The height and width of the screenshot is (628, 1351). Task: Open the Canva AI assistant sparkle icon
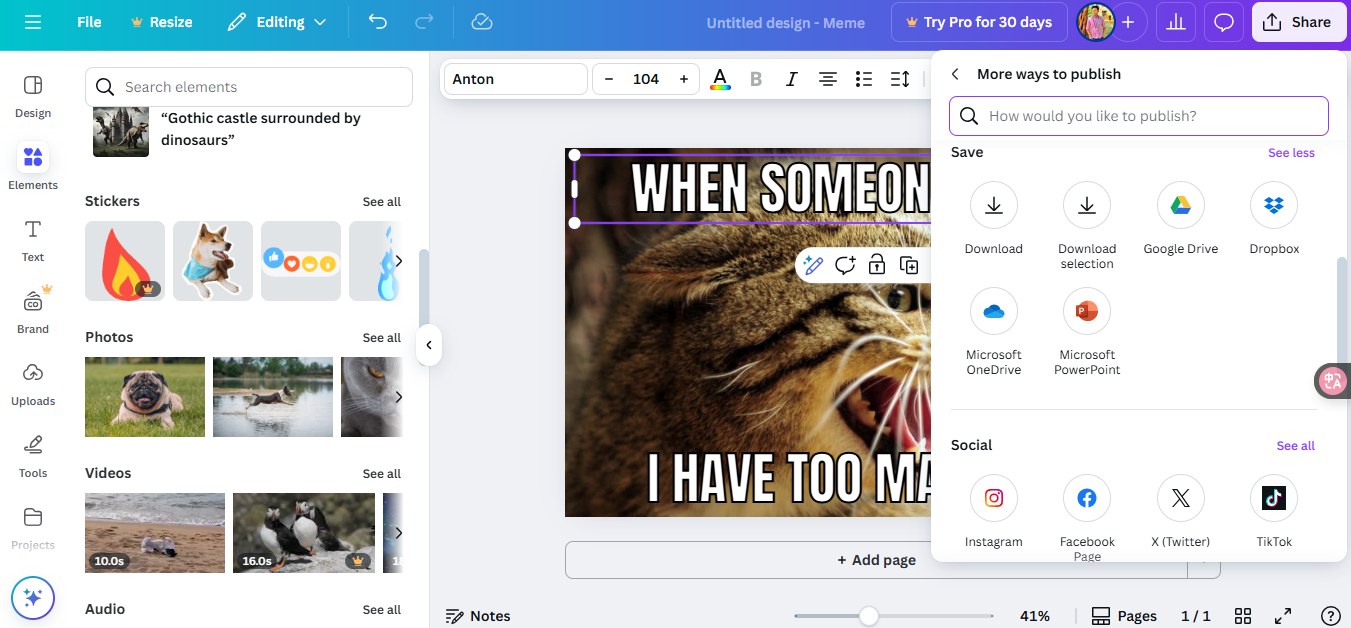(x=32, y=597)
